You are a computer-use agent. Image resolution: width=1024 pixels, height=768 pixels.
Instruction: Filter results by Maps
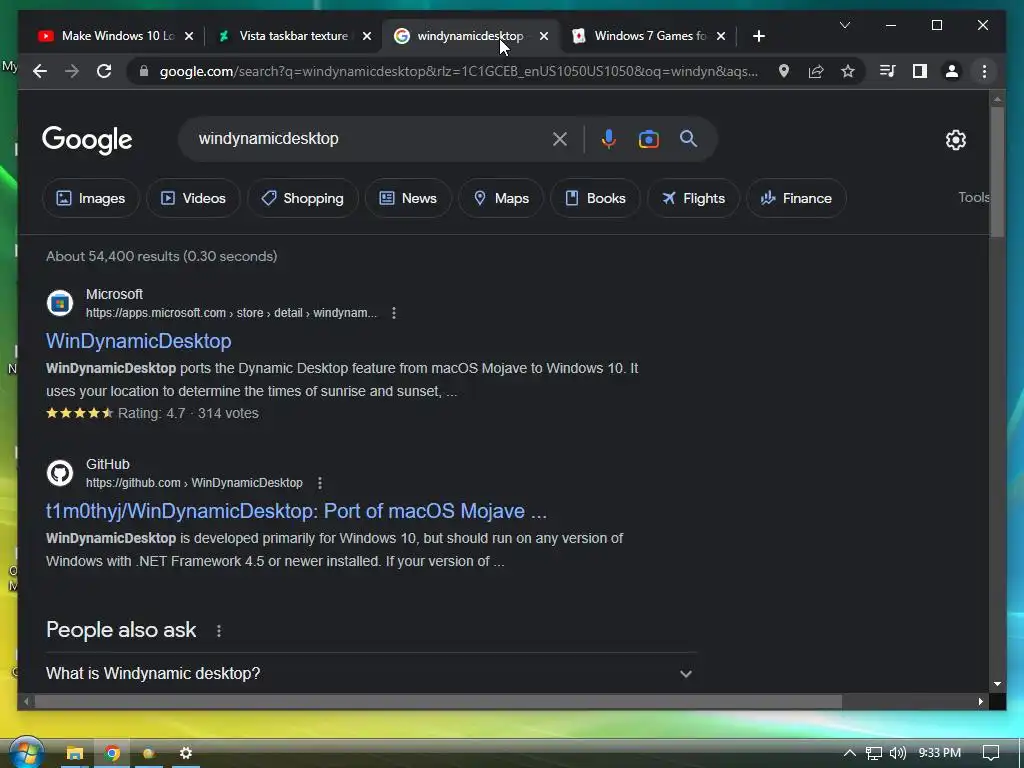[x=501, y=198]
